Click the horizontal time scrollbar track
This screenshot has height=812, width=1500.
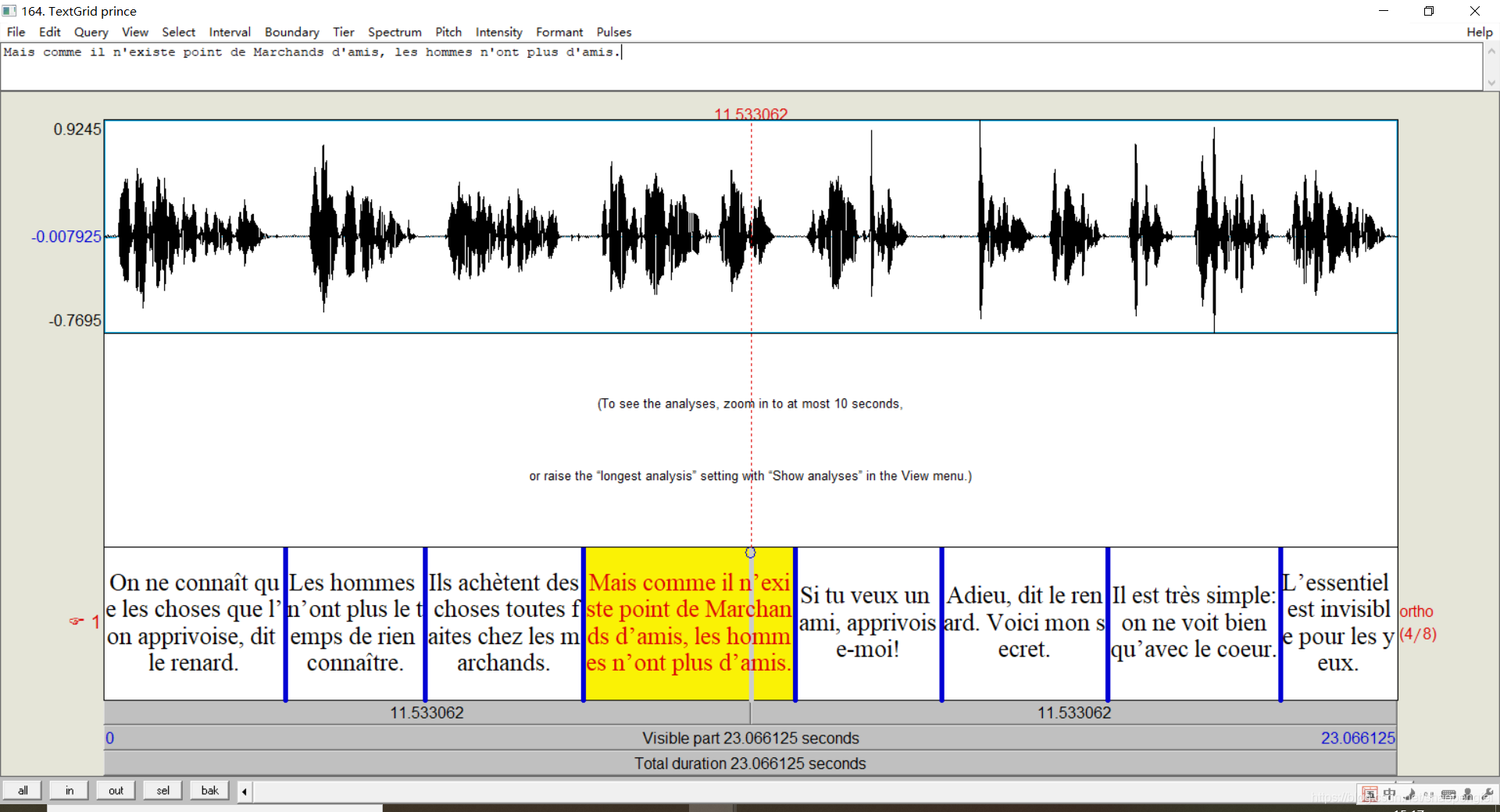[805, 791]
